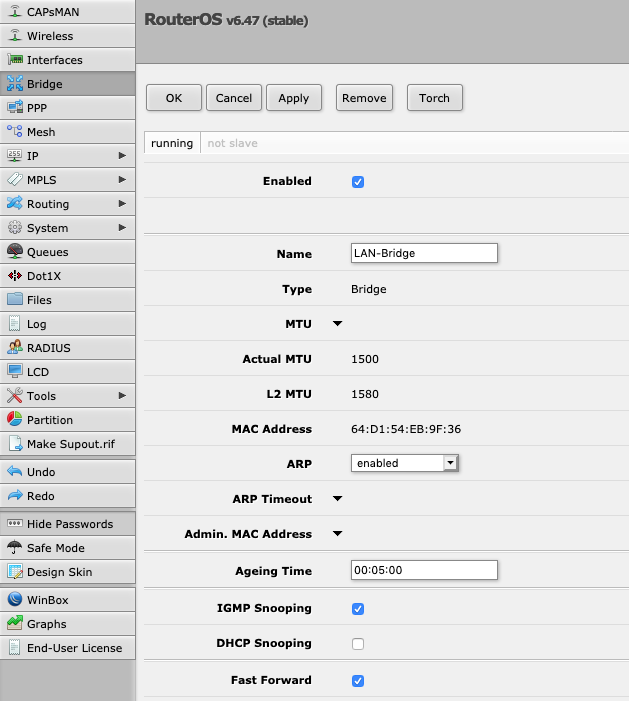
Task: Click the MAC address 64:D1:54:EB:9F:36
Action: point(406,429)
